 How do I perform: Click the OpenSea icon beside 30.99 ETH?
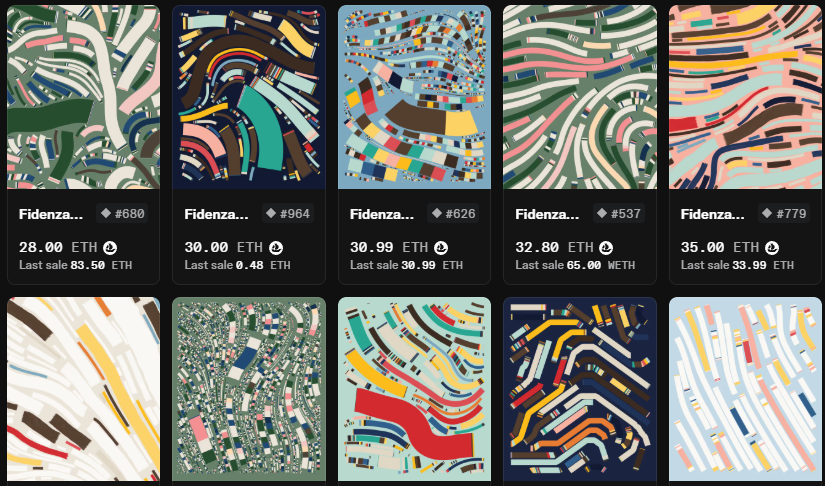pos(441,247)
